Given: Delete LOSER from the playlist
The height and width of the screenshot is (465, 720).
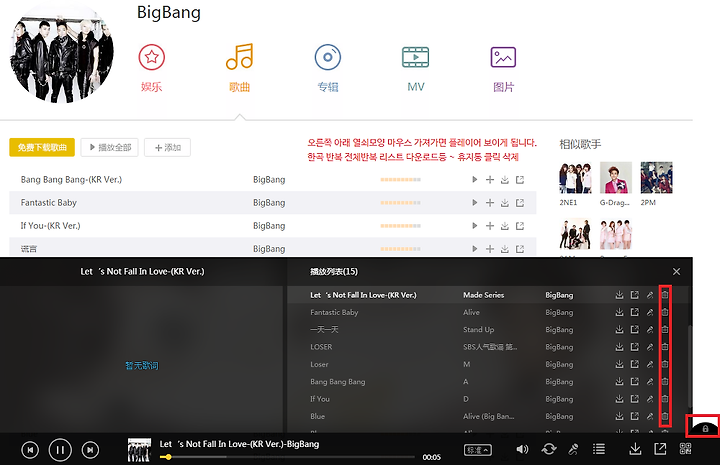Looking at the screenshot, I should tap(664, 347).
